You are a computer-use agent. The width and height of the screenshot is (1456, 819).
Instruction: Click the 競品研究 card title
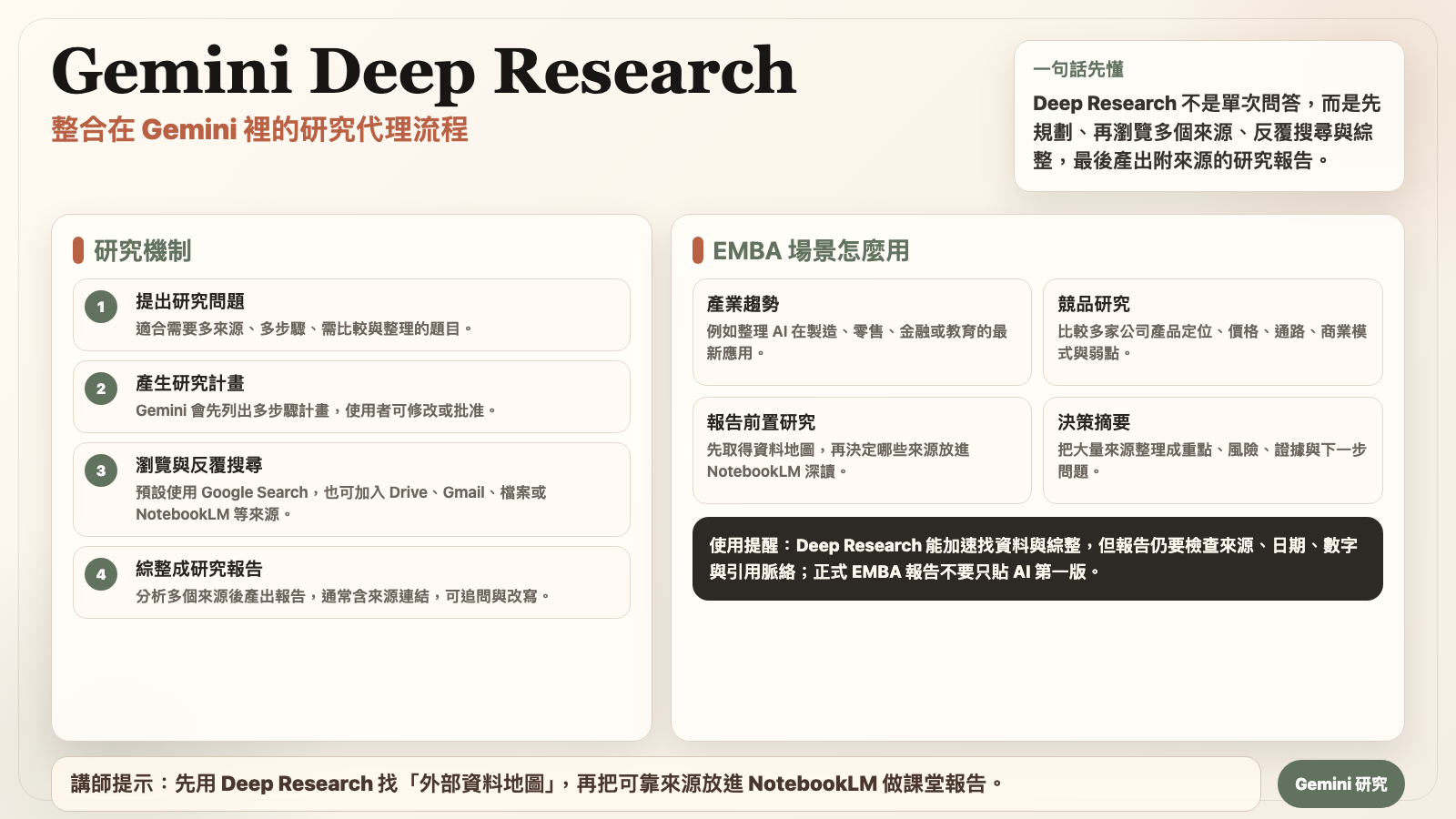click(1094, 304)
